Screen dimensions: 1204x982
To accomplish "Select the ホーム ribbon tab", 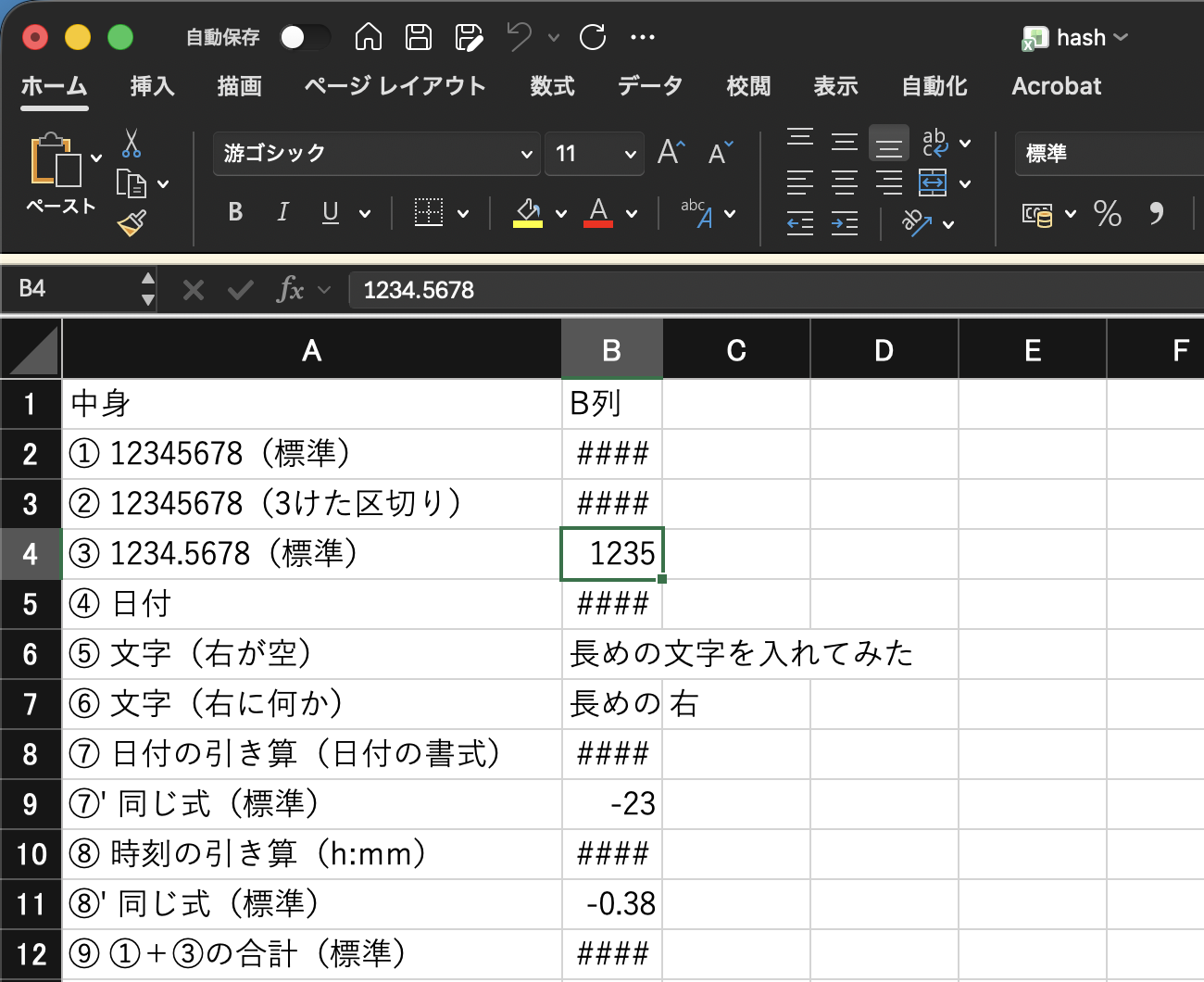I will pos(54,86).
